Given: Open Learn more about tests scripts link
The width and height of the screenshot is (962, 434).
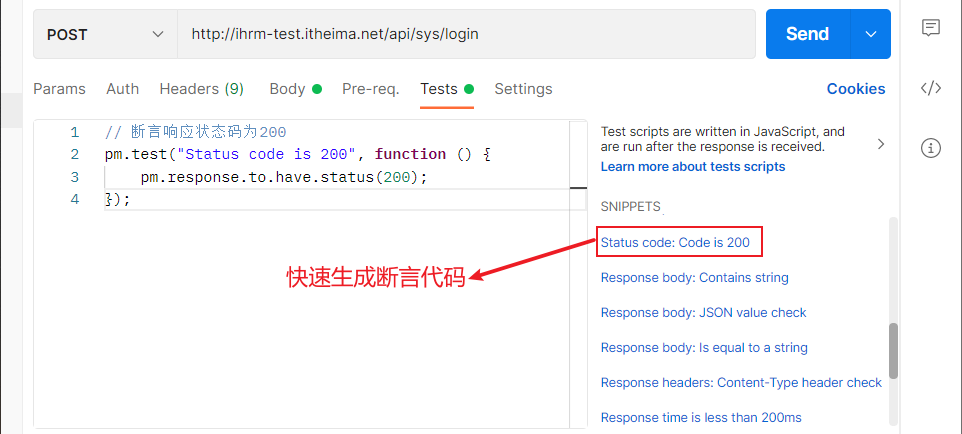Looking at the screenshot, I should (x=693, y=166).
